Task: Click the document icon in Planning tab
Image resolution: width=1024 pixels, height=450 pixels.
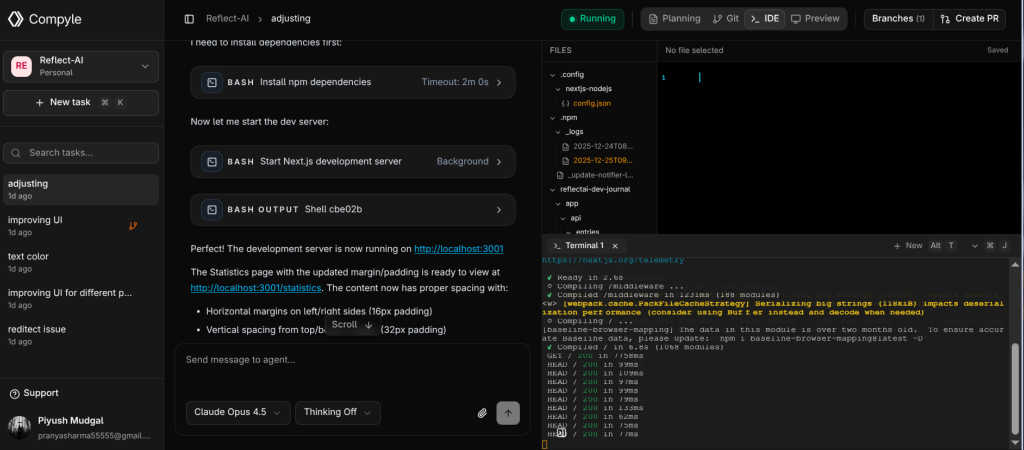Action: [653, 19]
